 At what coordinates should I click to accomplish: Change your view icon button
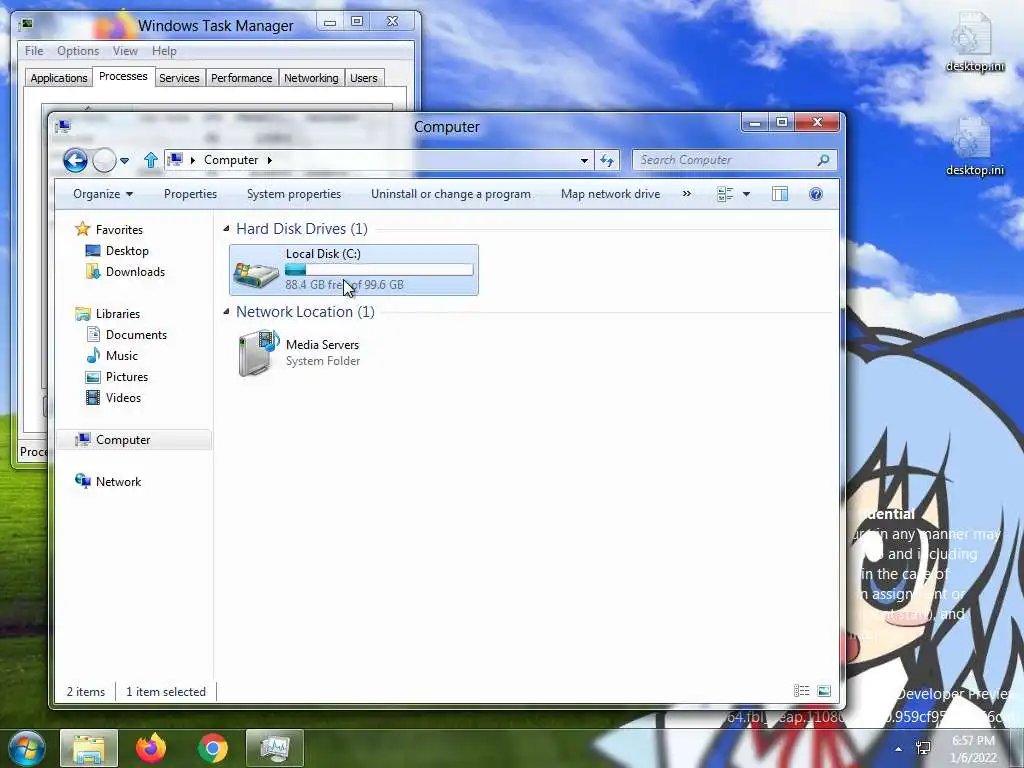pyautogui.click(x=725, y=194)
